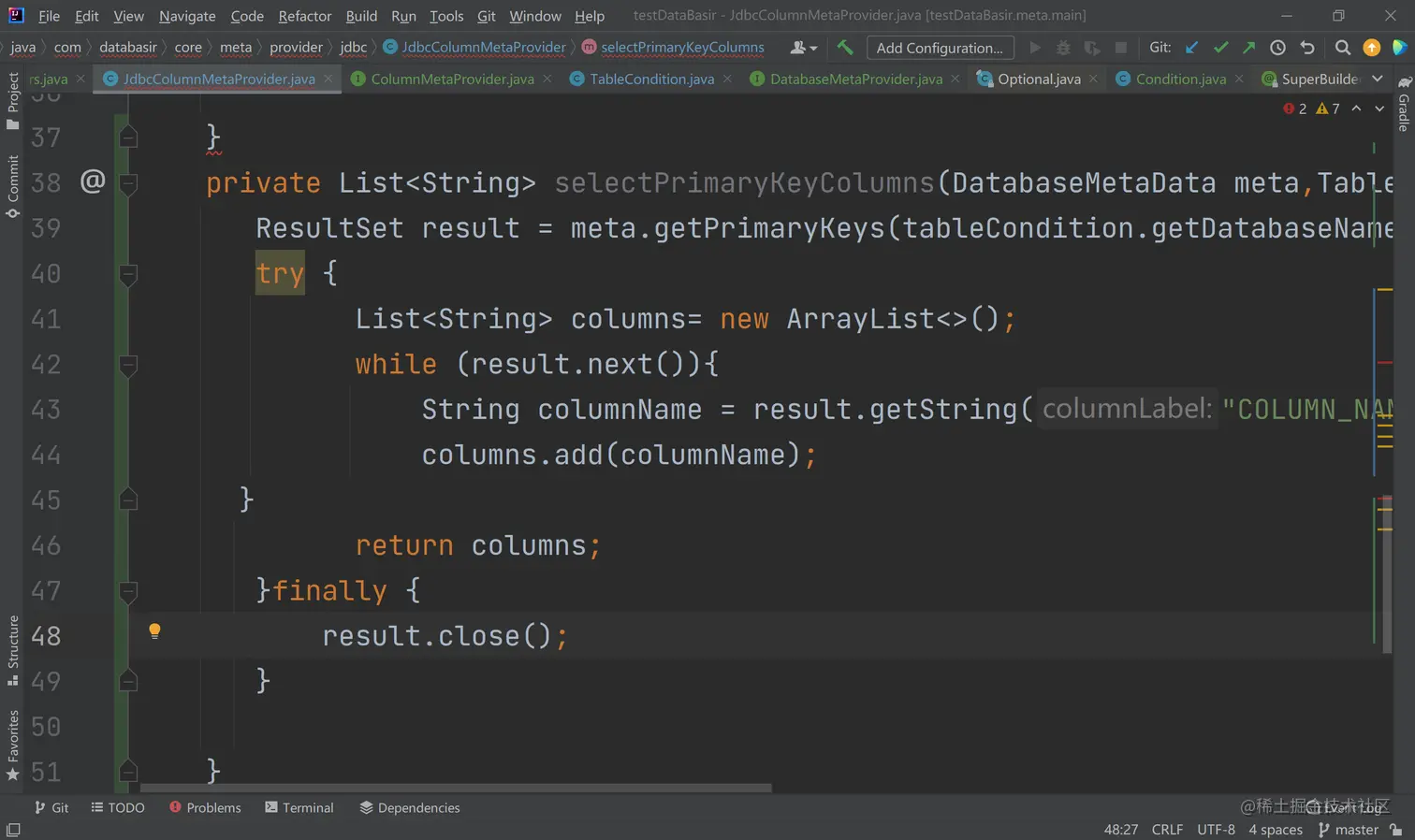Image resolution: width=1415 pixels, height=840 pixels.
Task: Click the Debug bug icon in the toolbar
Action: [x=1063, y=48]
